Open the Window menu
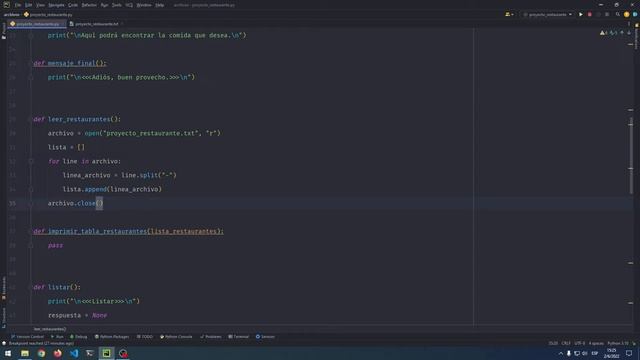This screenshot has height=360, width=640. [144, 5]
